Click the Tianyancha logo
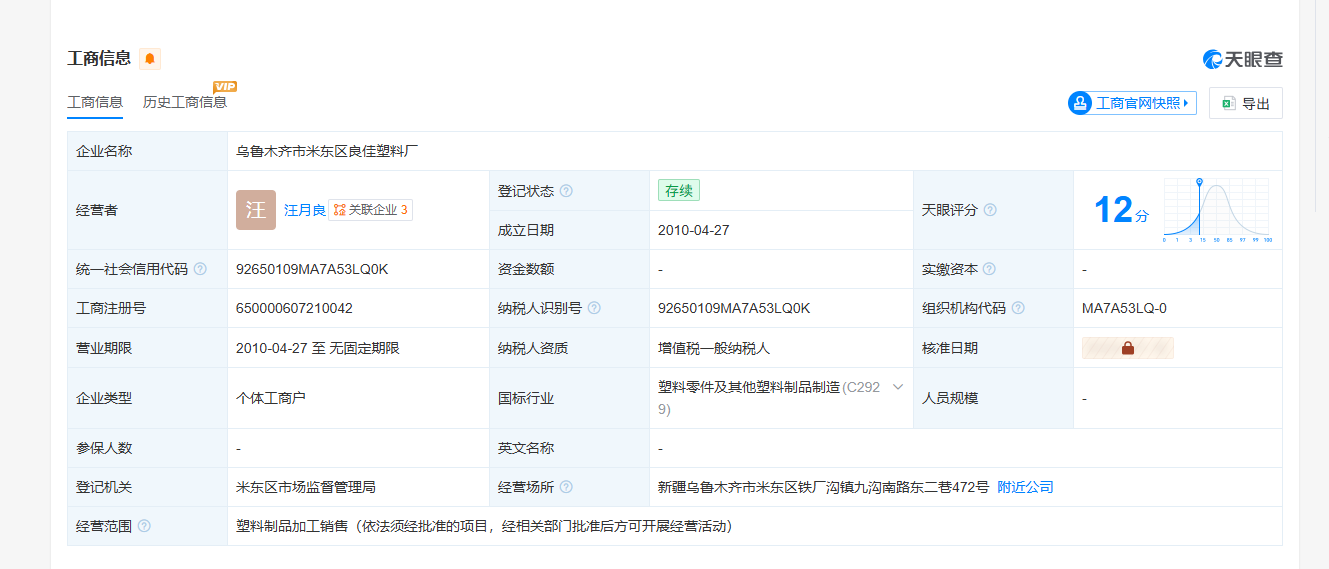This screenshot has width=1329, height=569. point(1242,59)
